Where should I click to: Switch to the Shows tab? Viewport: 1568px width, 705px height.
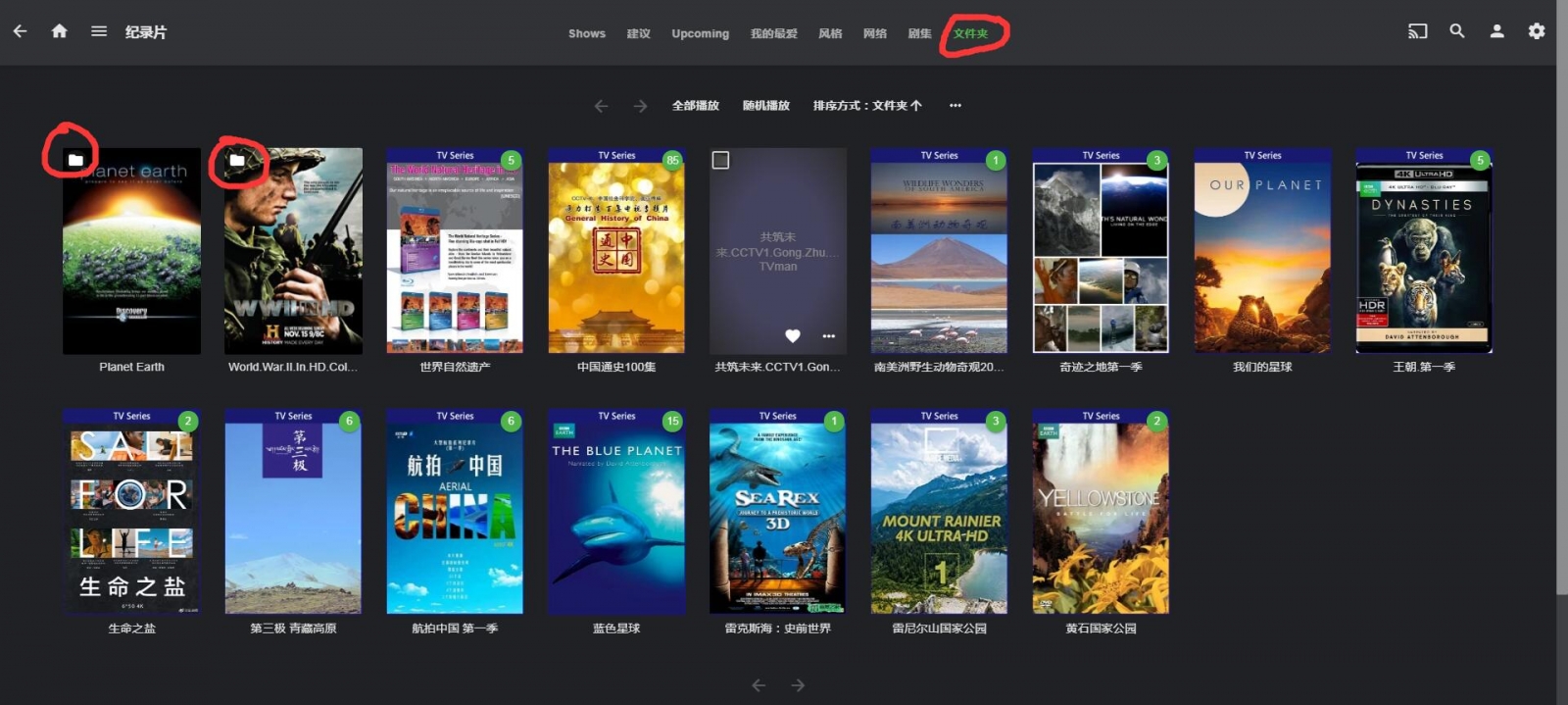(587, 33)
